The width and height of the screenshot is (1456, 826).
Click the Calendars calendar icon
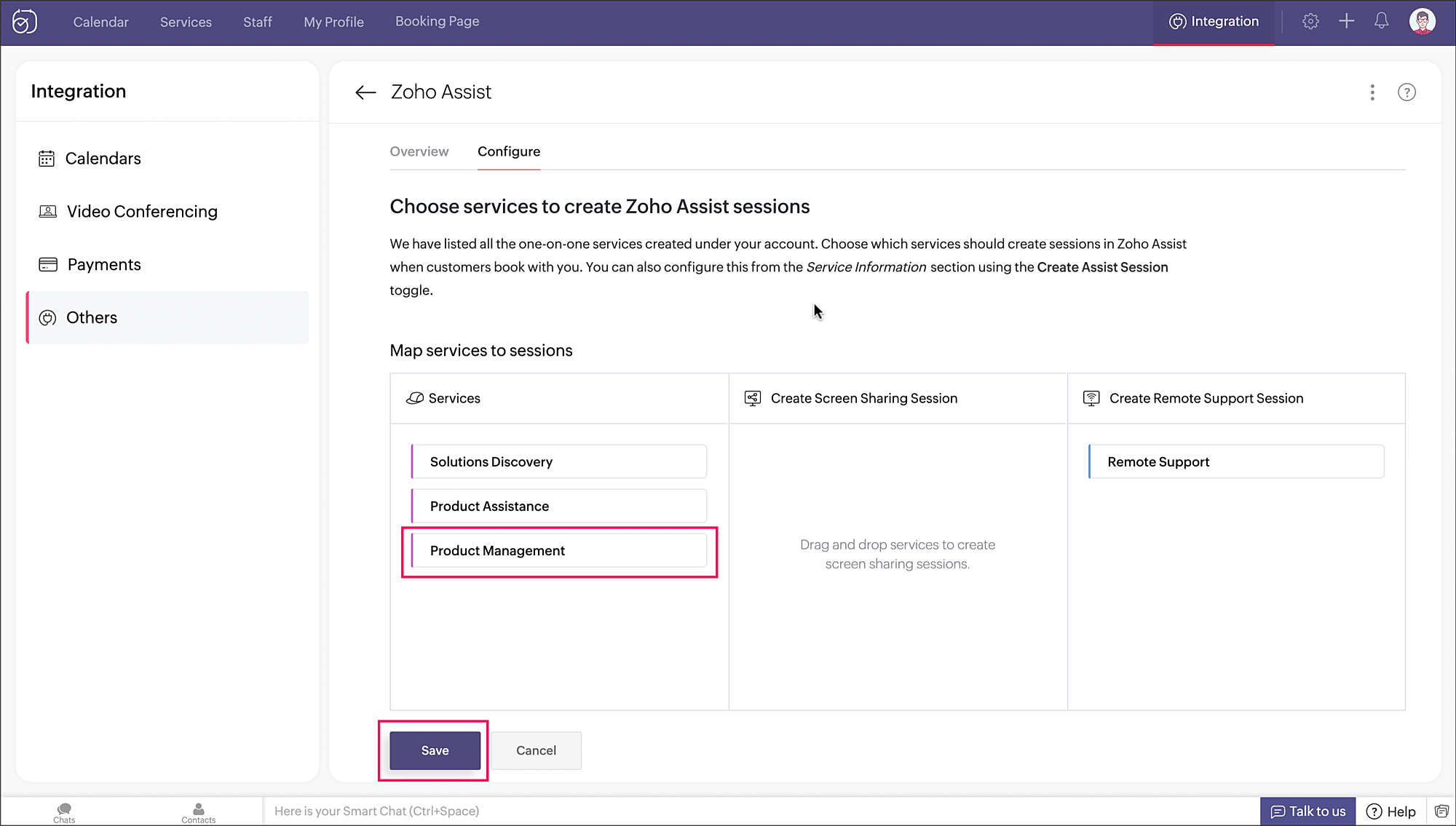coord(47,159)
